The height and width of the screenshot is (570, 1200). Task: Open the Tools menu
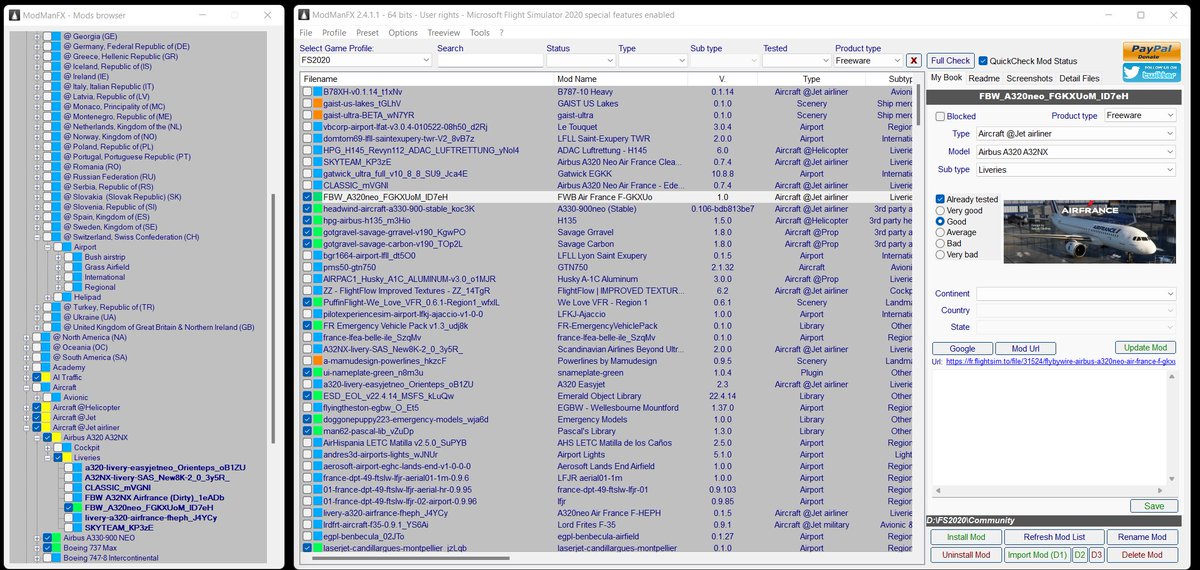tap(480, 33)
